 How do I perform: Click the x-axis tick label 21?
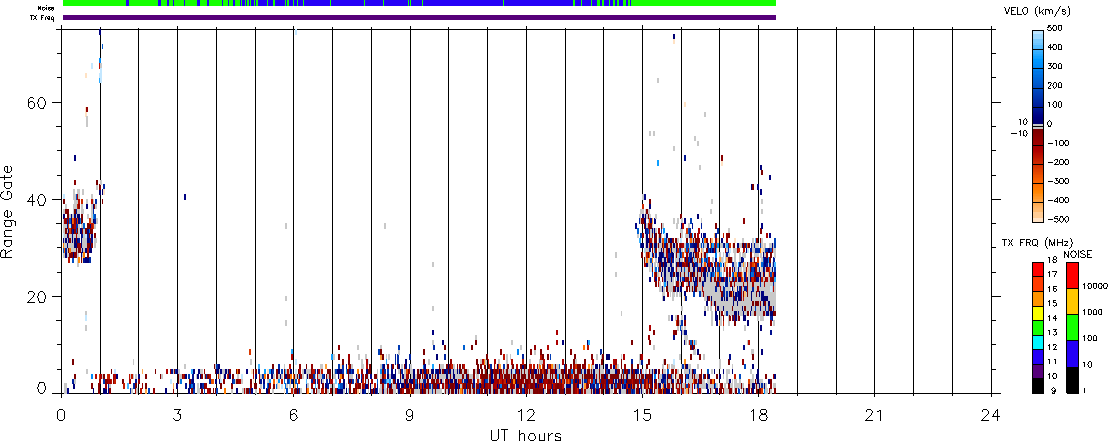(x=875, y=414)
